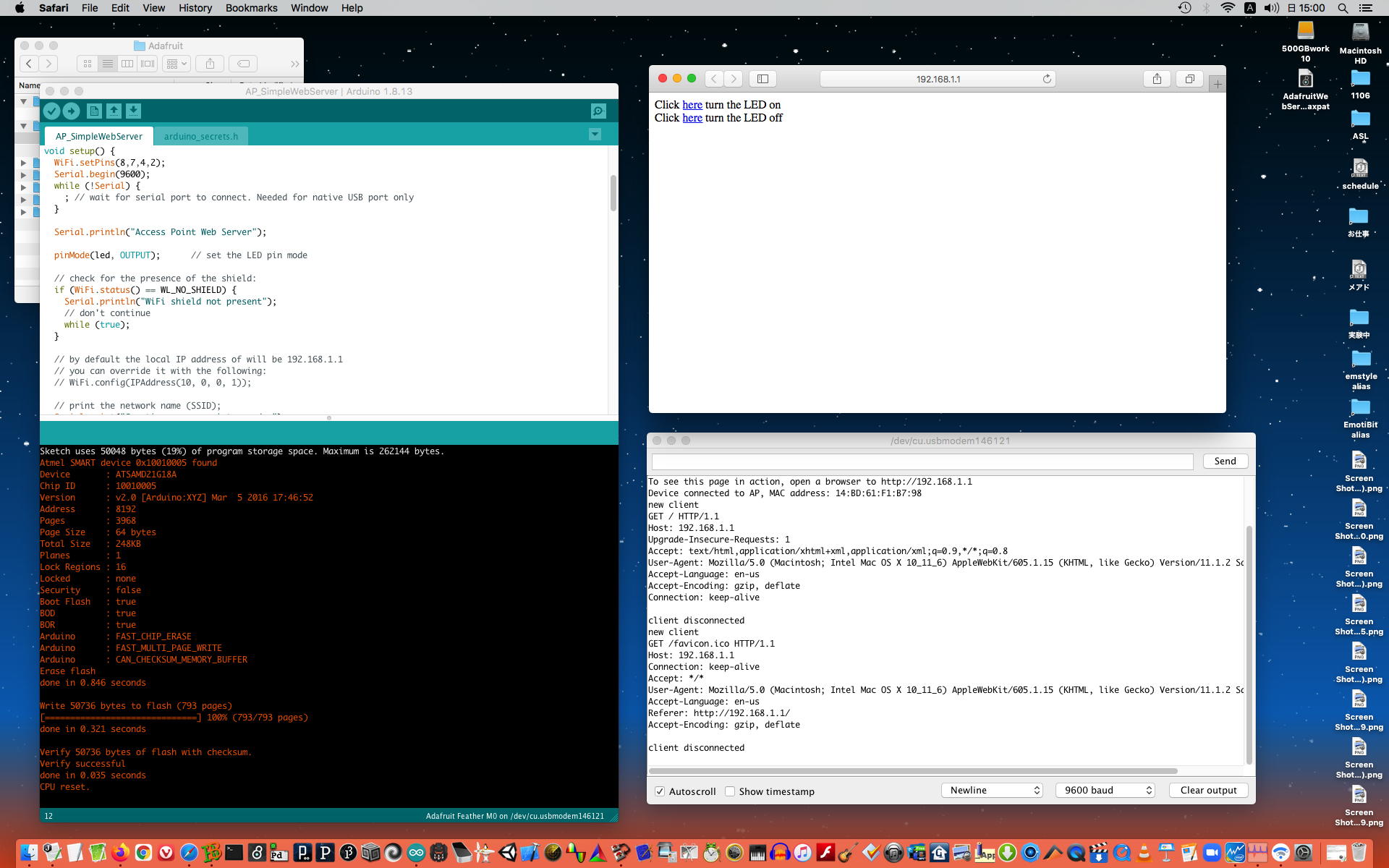The height and width of the screenshot is (868, 1389).
Task: Click the serial monitor horizontal scrollbar
Action: pos(913,771)
